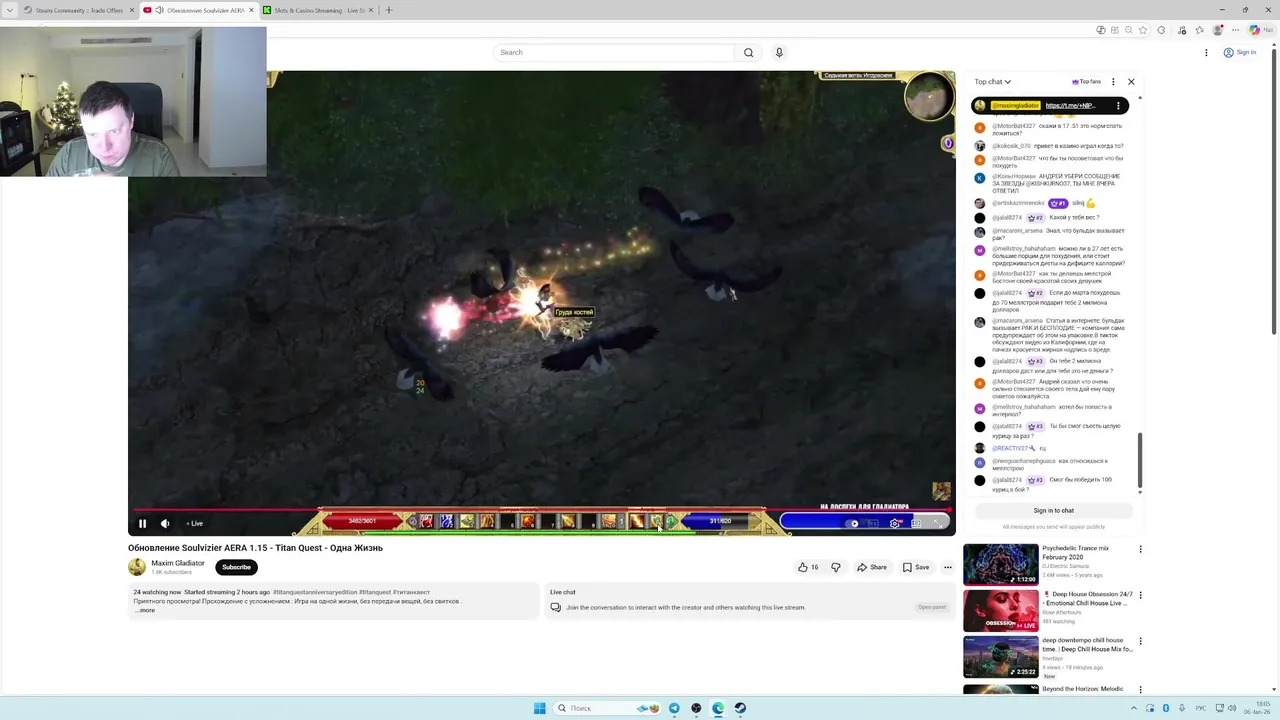Open live chat options three-dot menu

[x=1113, y=82]
